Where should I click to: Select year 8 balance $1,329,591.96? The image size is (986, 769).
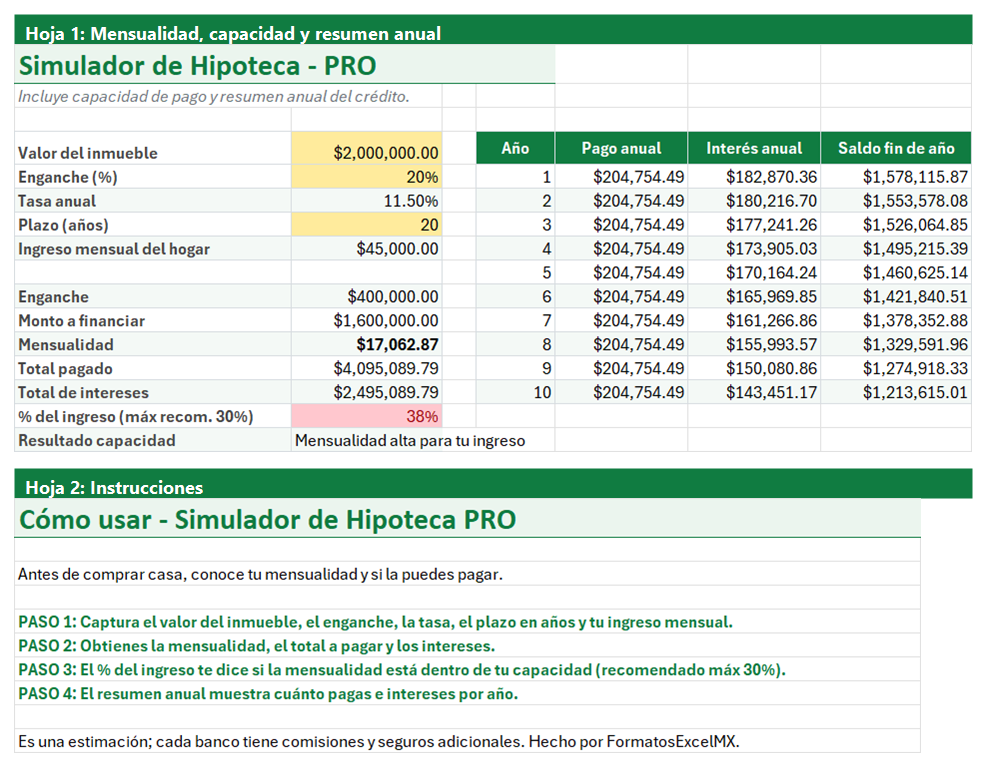click(896, 345)
